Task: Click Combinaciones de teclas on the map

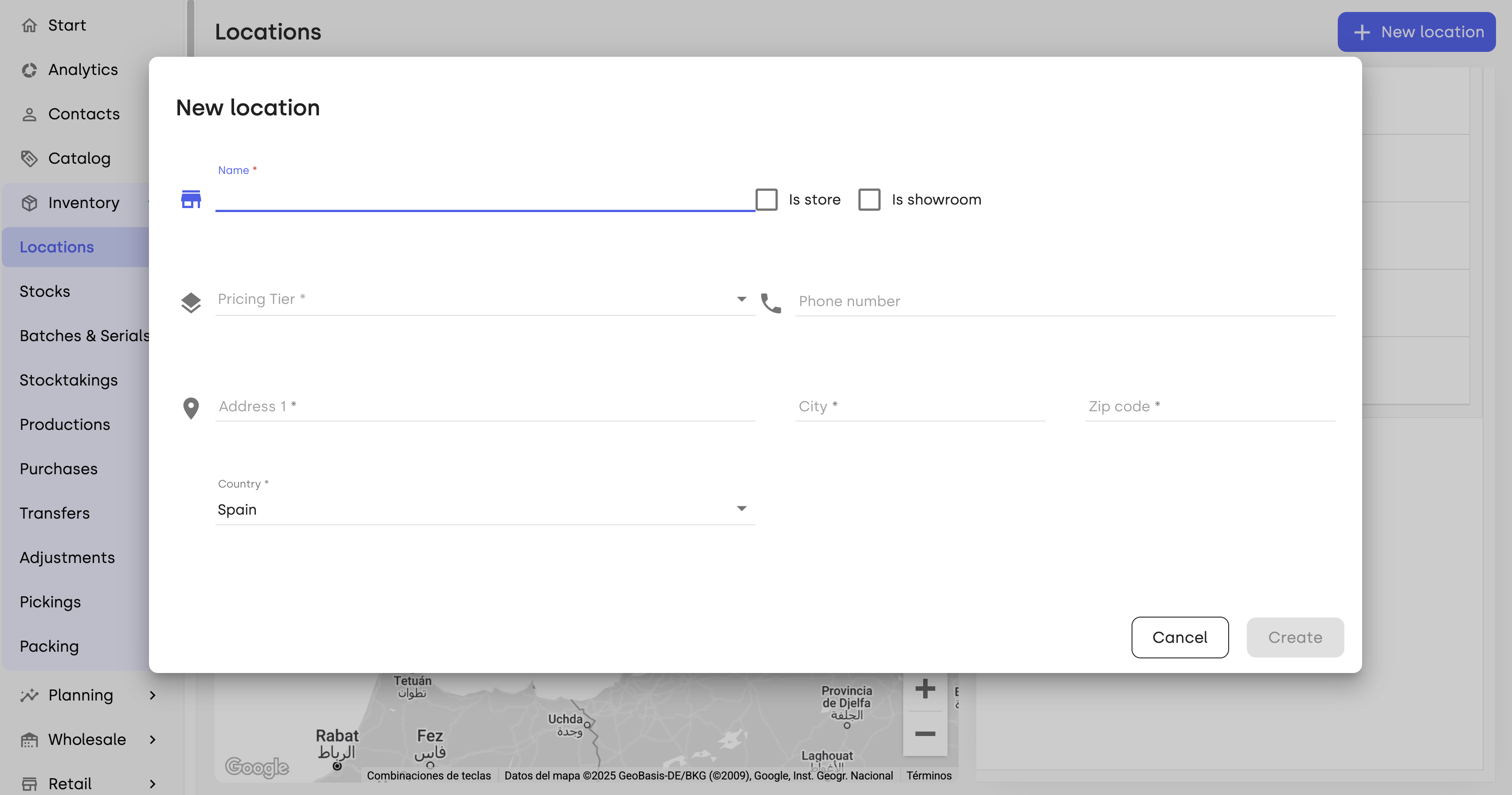Action: click(x=429, y=775)
